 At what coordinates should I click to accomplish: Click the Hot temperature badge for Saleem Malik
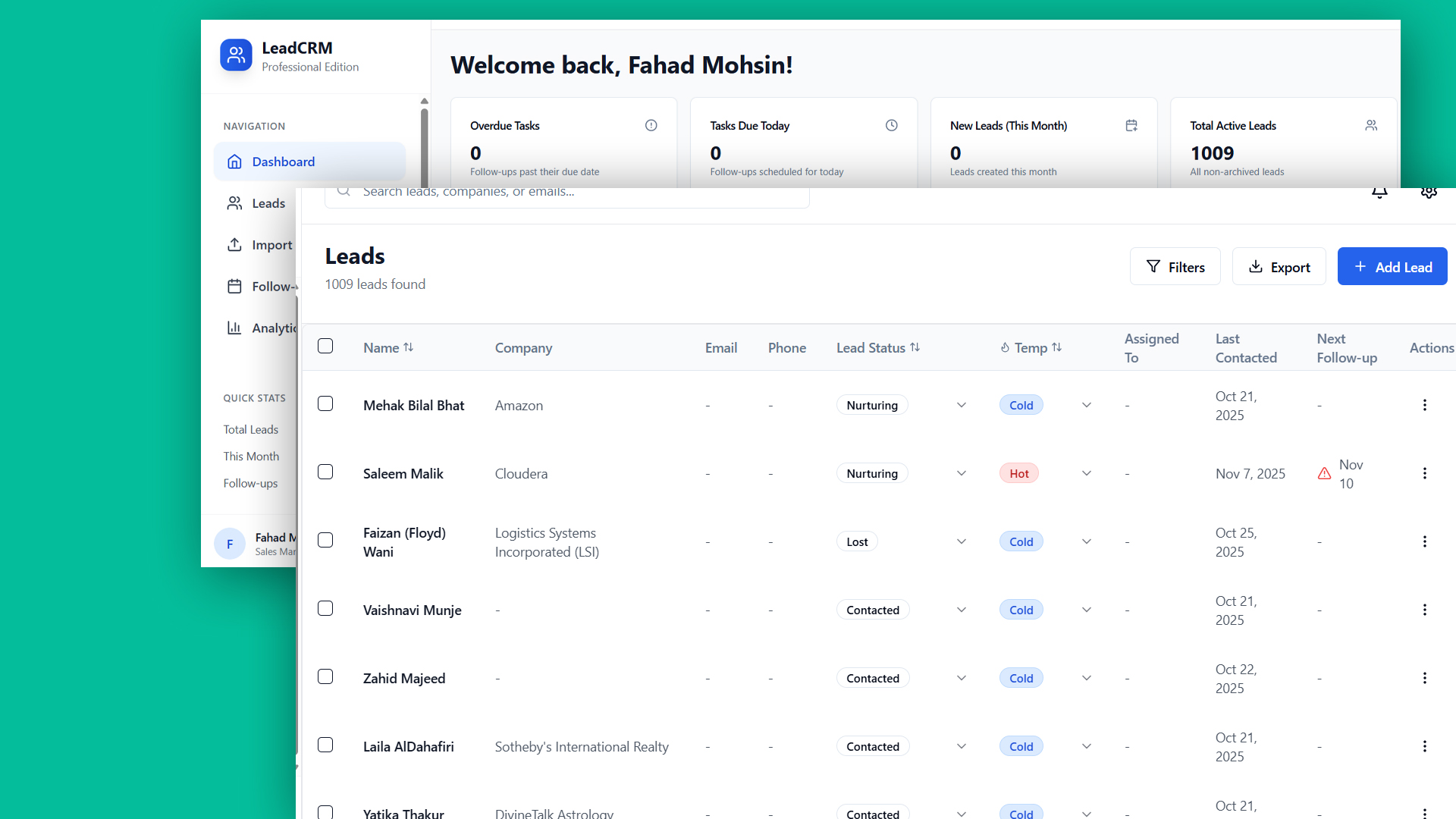coord(1018,472)
